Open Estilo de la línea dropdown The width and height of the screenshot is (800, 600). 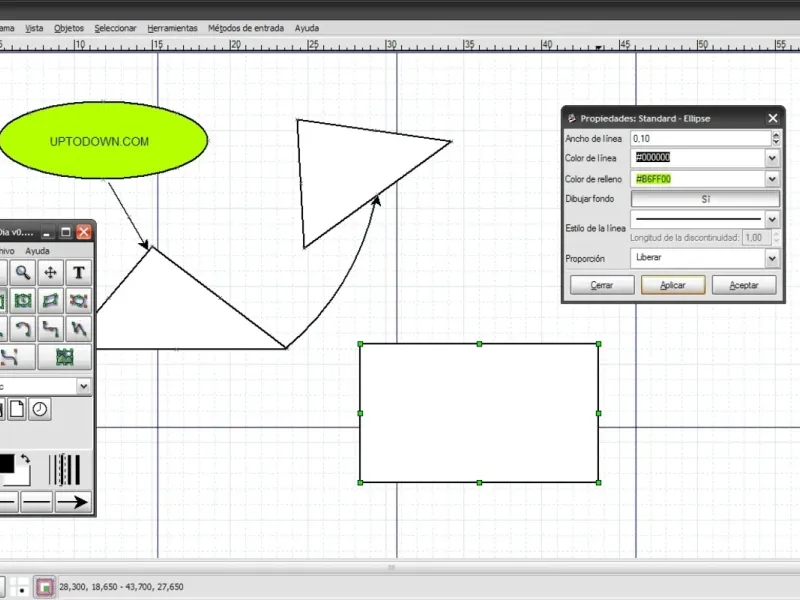point(772,219)
